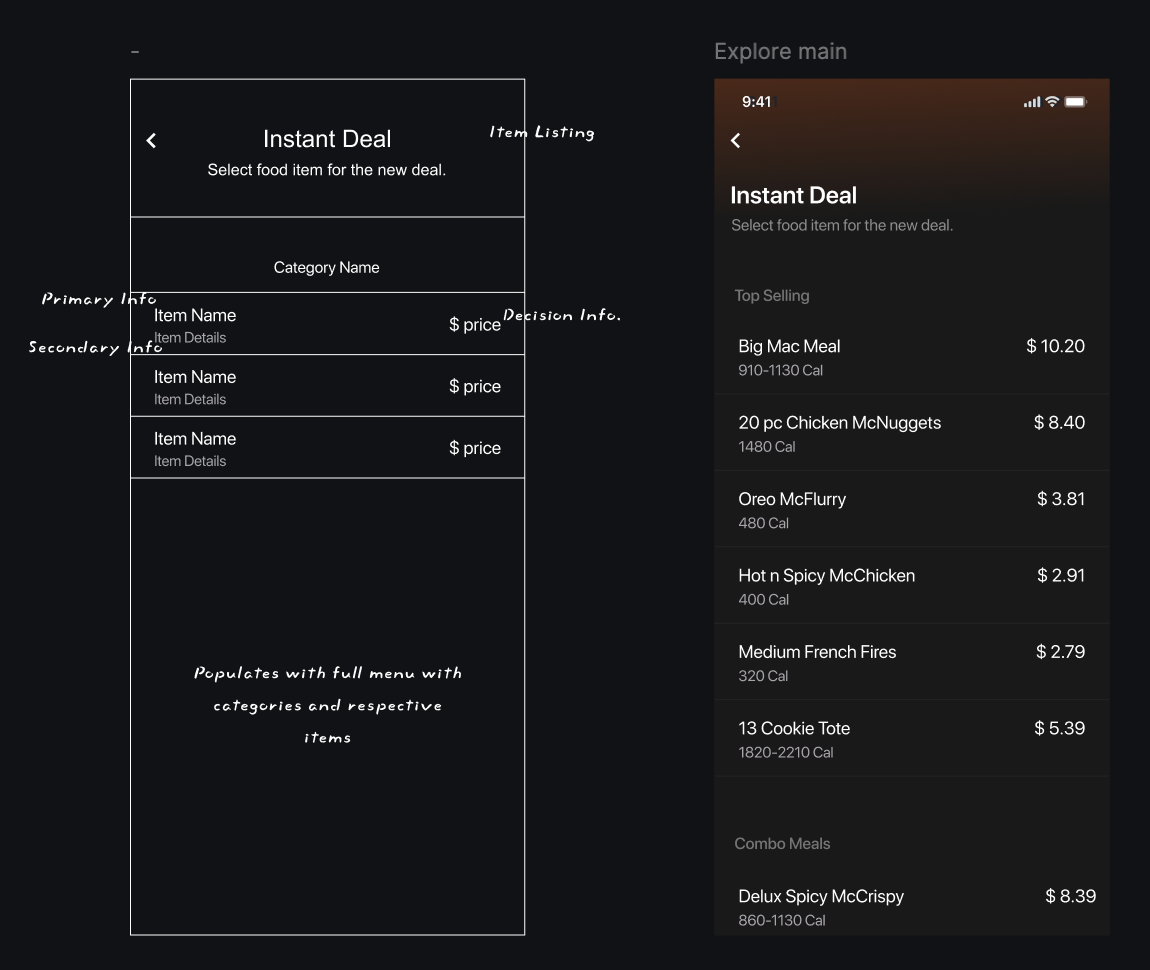Click the 1480 Cal detail text
Viewport: 1150px width, 970px height.
766,447
